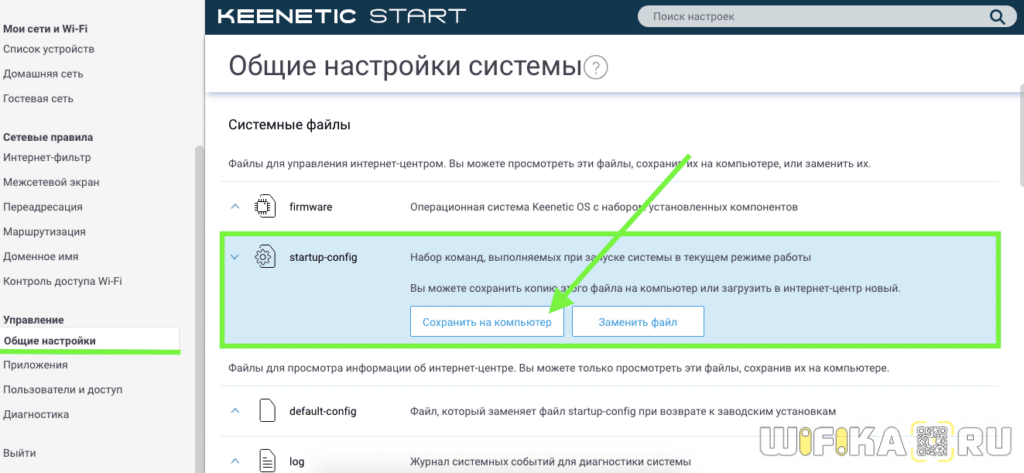The width and height of the screenshot is (1024, 473).
Task: Click the Поиск настроек search field
Action: point(810,17)
